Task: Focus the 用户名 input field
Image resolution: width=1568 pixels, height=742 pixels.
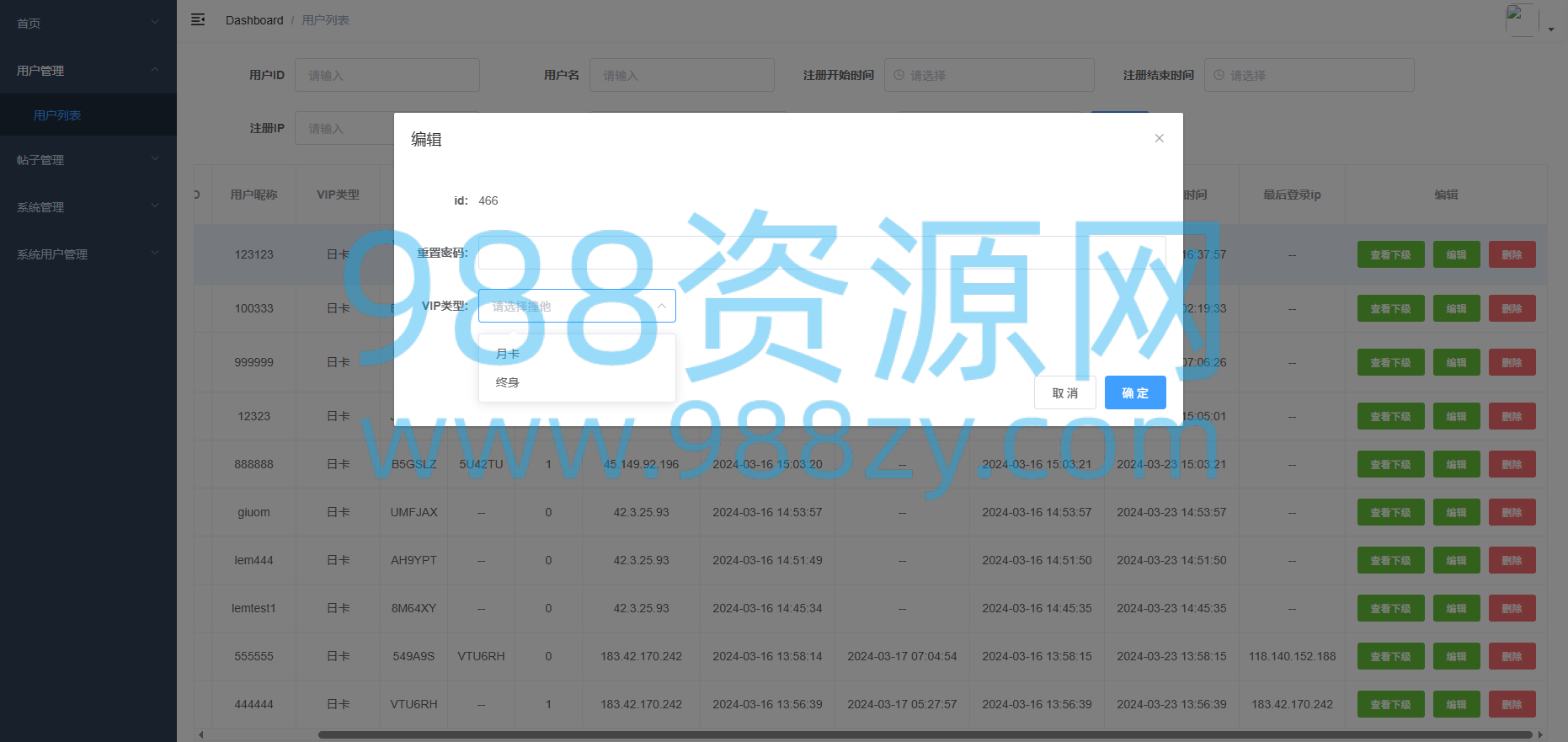Action: tap(682, 75)
